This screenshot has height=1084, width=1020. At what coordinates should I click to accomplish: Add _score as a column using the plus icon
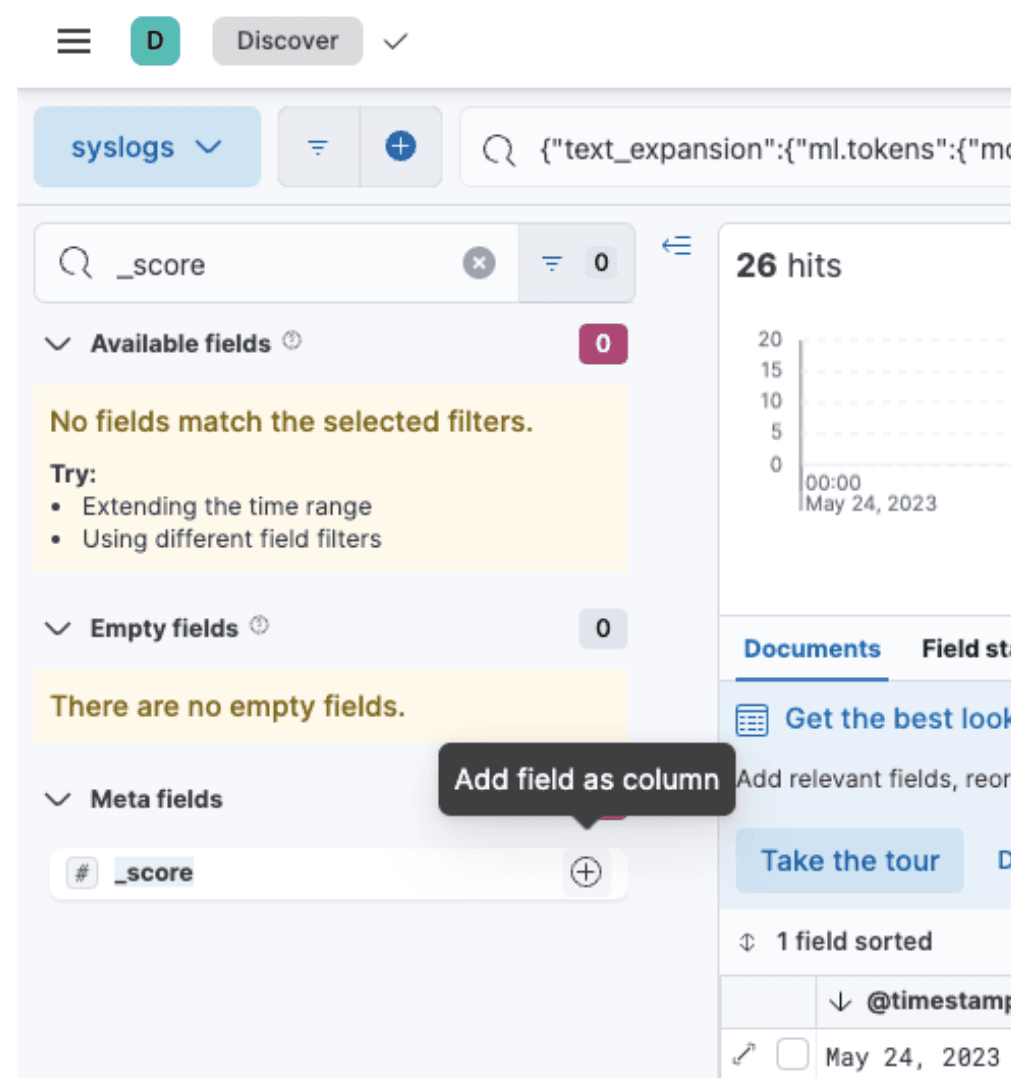point(586,872)
